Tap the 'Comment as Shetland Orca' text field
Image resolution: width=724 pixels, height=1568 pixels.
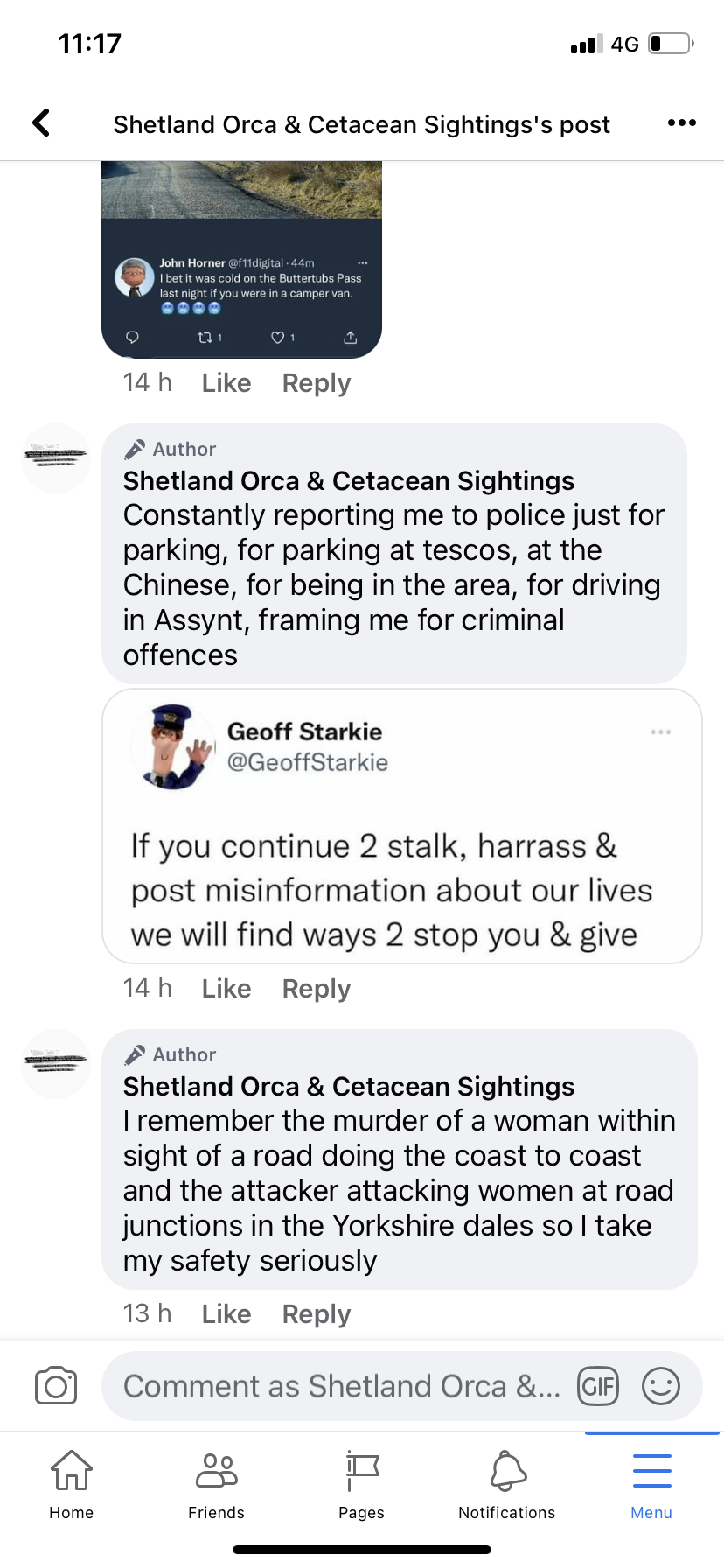click(341, 1386)
